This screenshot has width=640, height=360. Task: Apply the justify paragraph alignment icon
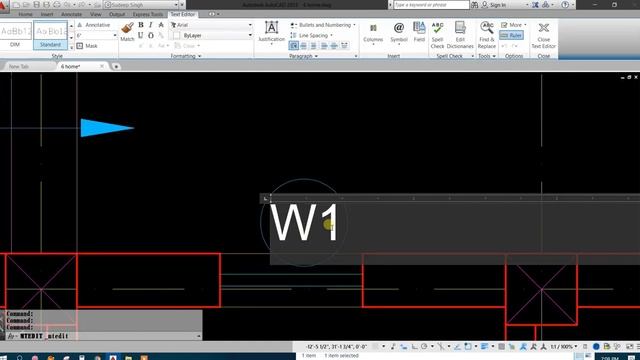pyautogui.click(x=334, y=46)
